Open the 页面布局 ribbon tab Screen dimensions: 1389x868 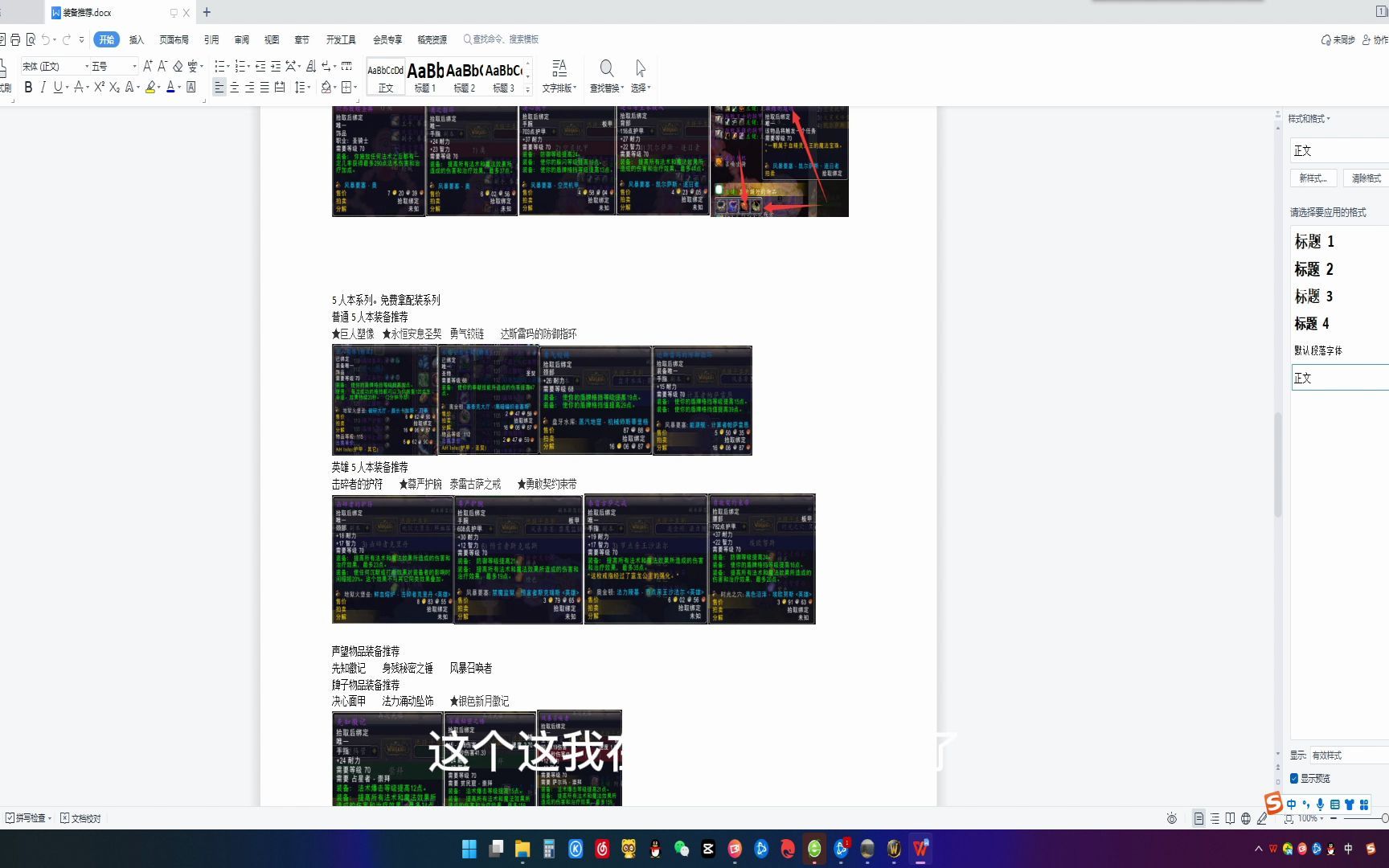[x=174, y=39]
